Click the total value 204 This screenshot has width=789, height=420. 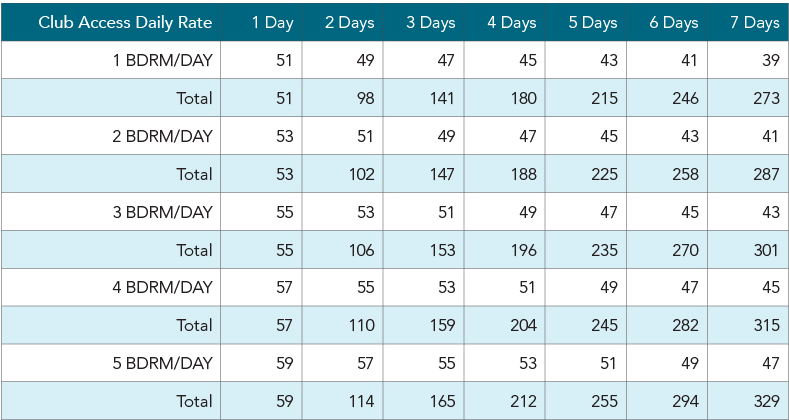[521, 325]
